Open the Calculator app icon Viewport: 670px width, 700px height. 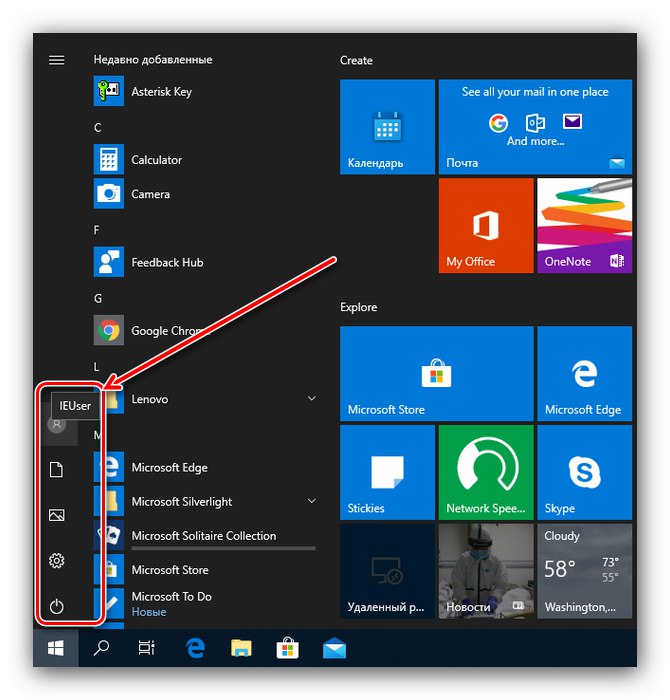tap(108, 159)
